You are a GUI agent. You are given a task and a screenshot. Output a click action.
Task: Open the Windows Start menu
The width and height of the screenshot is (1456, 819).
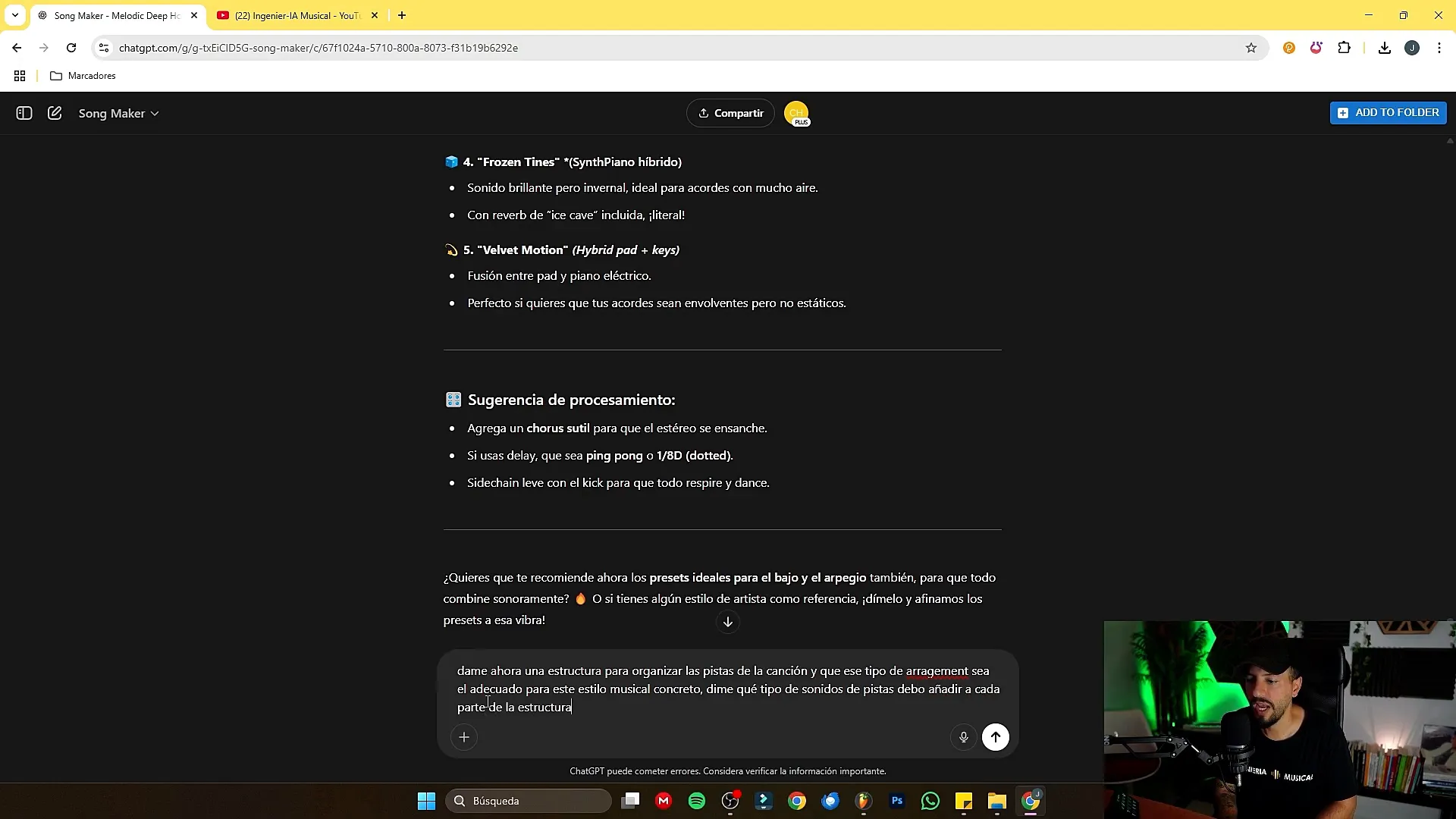tap(427, 801)
